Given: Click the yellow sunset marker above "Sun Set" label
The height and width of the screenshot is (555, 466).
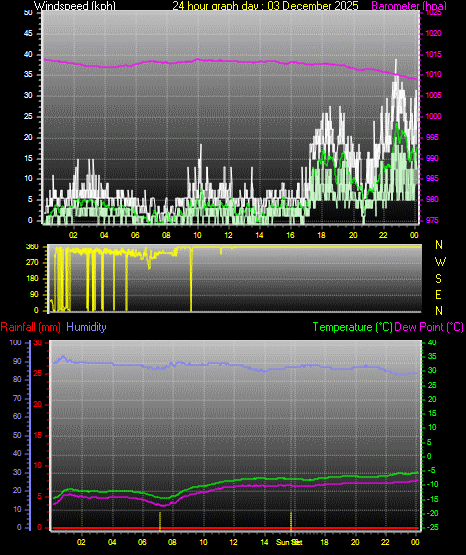Looking at the screenshot, I should (291, 521).
